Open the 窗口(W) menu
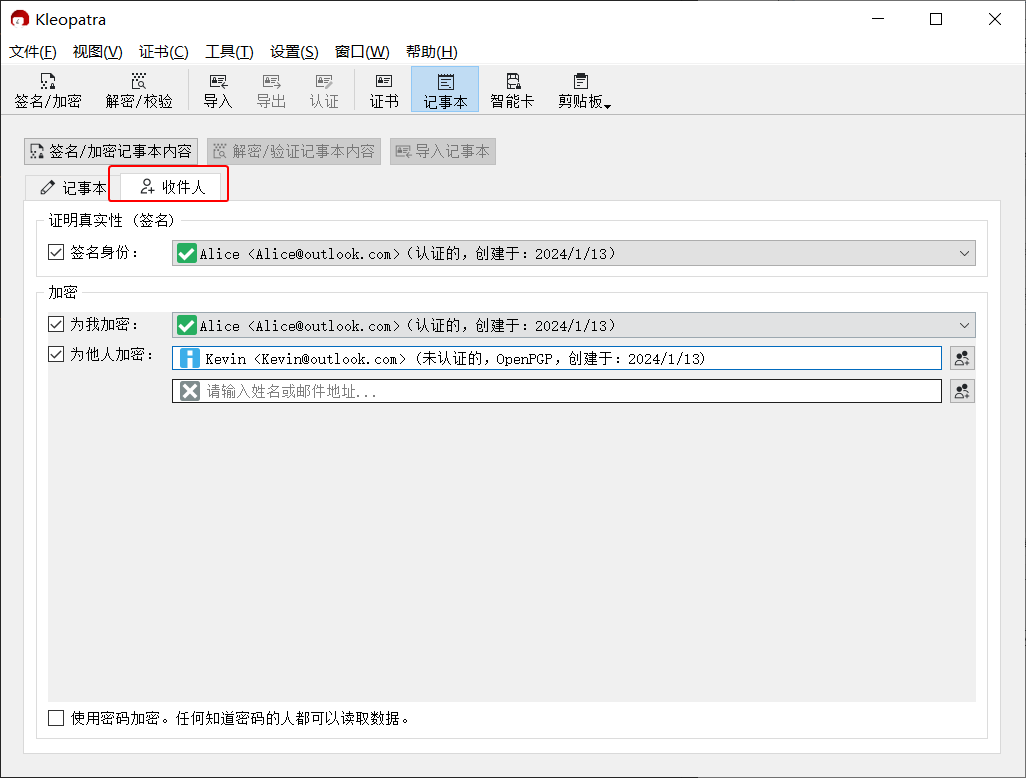Image resolution: width=1026 pixels, height=778 pixels. [362, 52]
